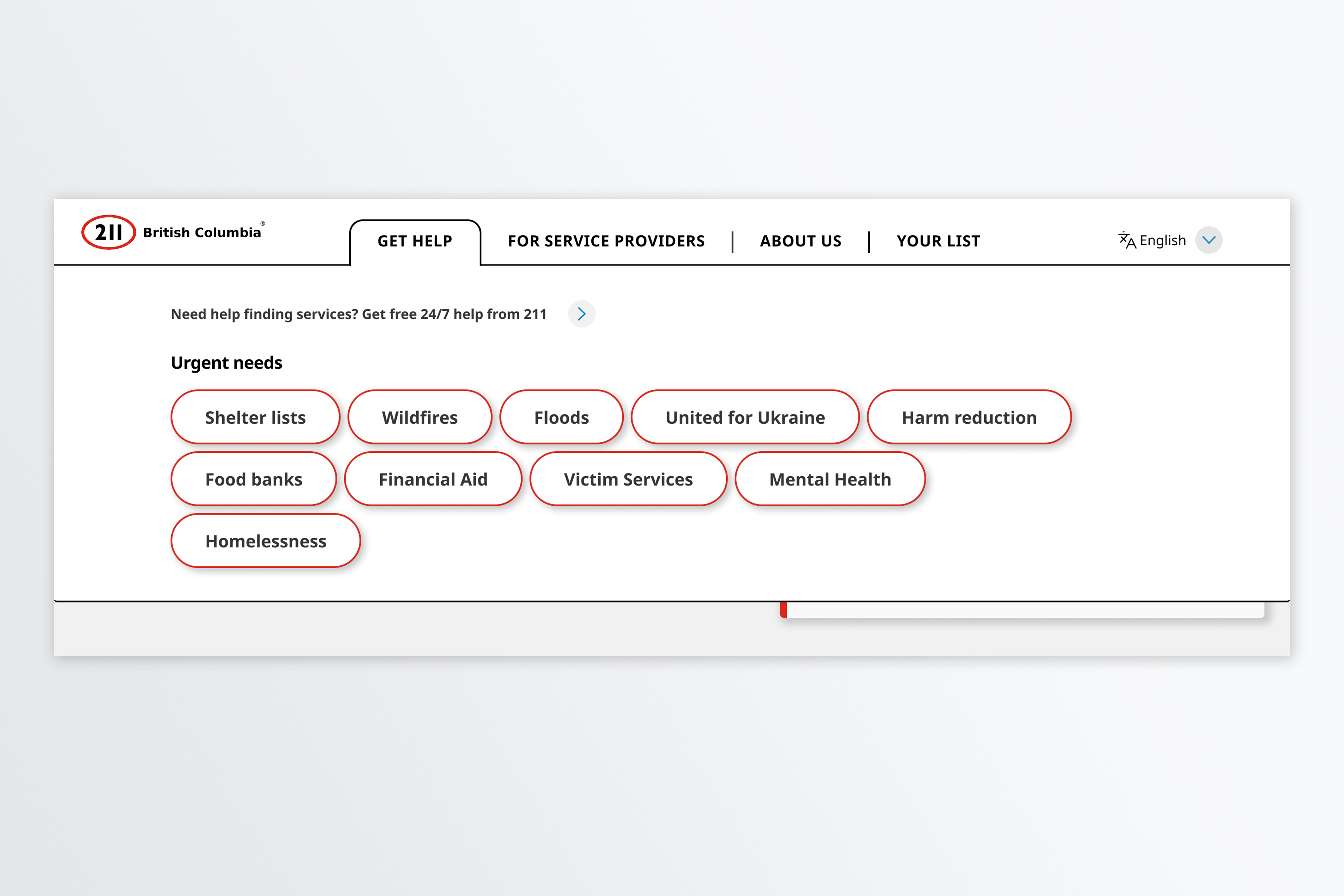Select the Shelter lists button
This screenshot has width=1344, height=896.
(255, 417)
